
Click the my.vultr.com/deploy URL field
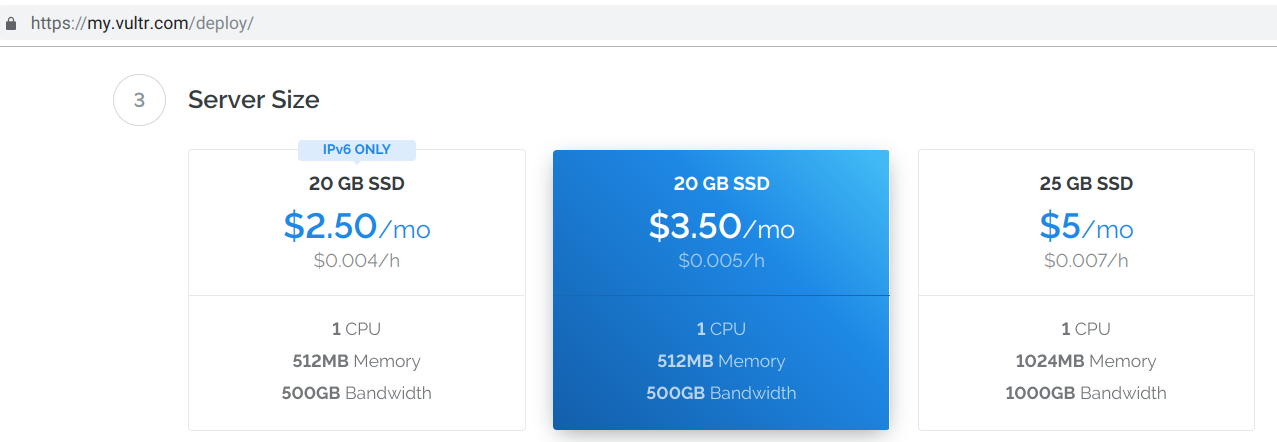coord(142,23)
